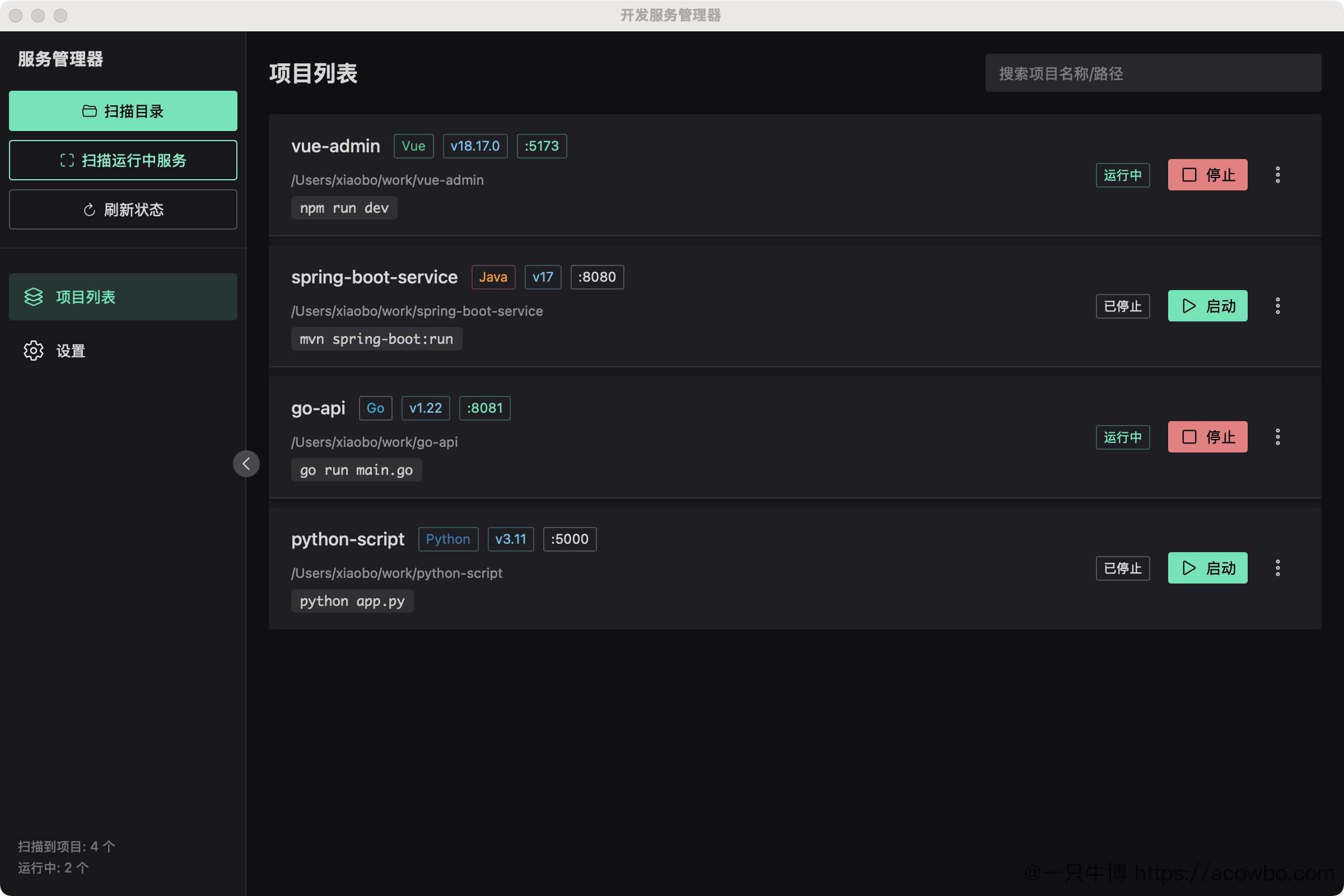Stop the vue-admin service

point(1207,175)
